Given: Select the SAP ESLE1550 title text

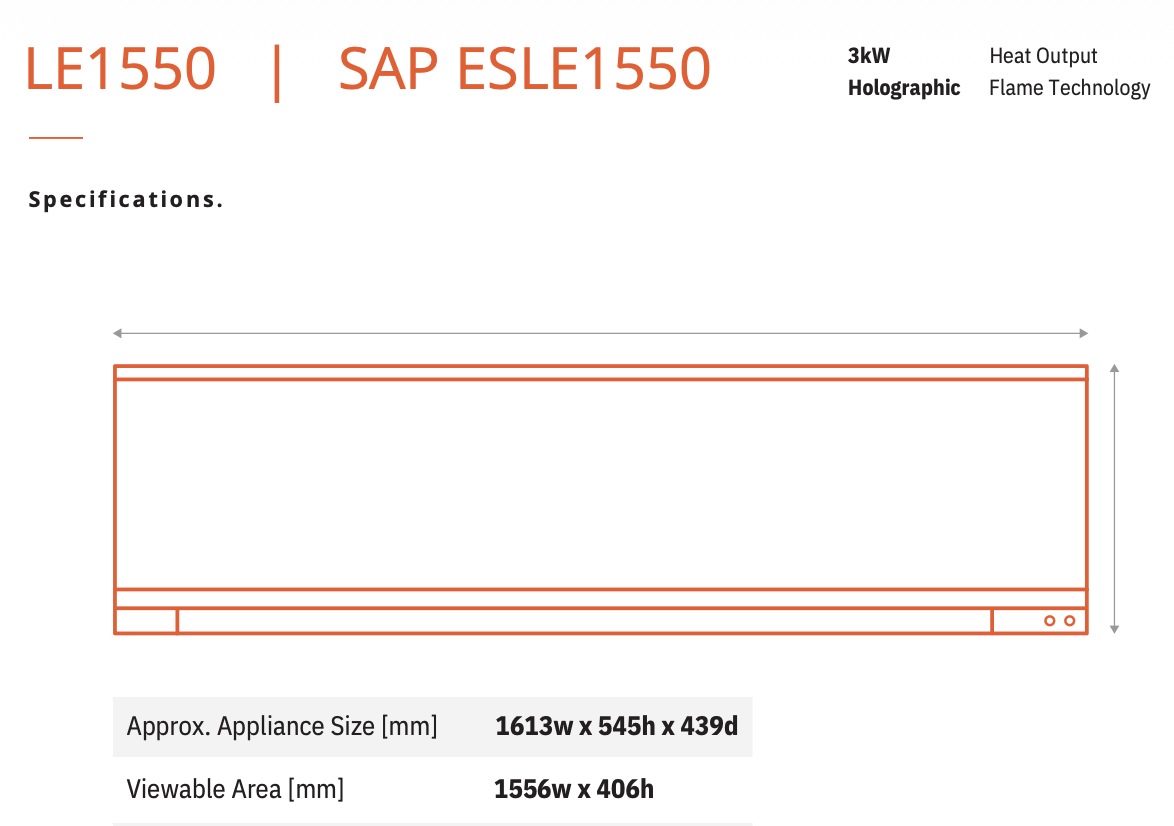Looking at the screenshot, I should point(524,69).
